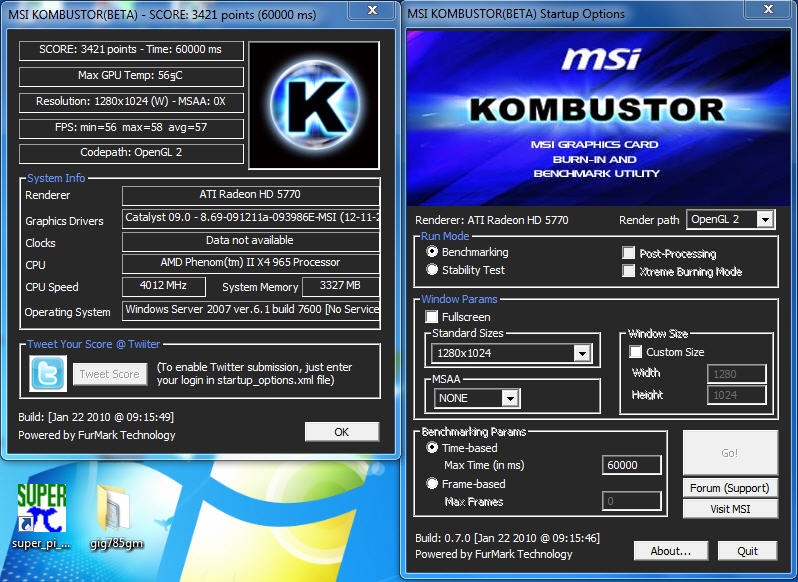Image resolution: width=798 pixels, height=582 pixels.
Task: Click the AMD Phenom II X4 965 field
Action: (x=250, y=264)
